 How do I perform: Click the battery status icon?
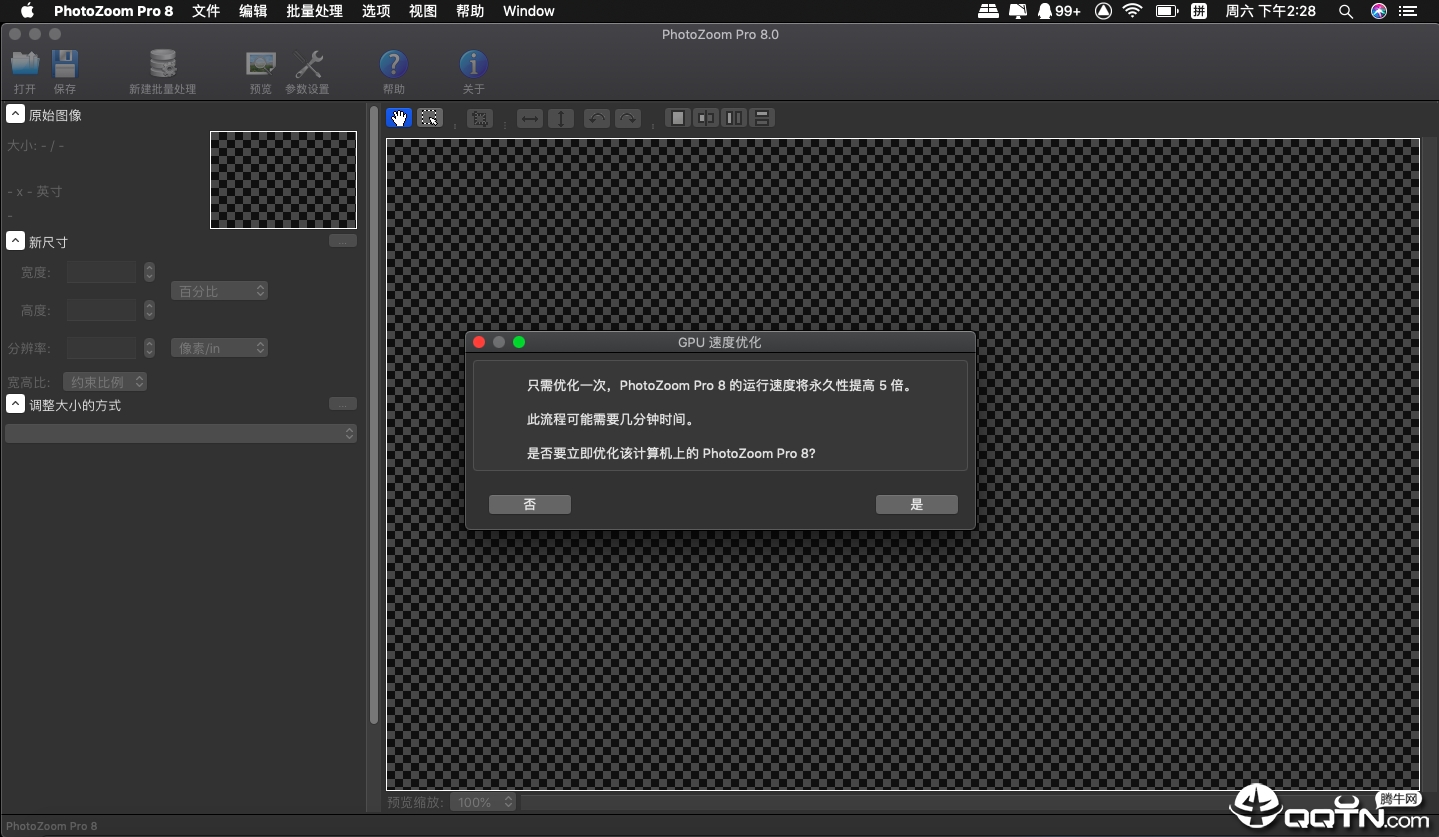pos(1166,11)
